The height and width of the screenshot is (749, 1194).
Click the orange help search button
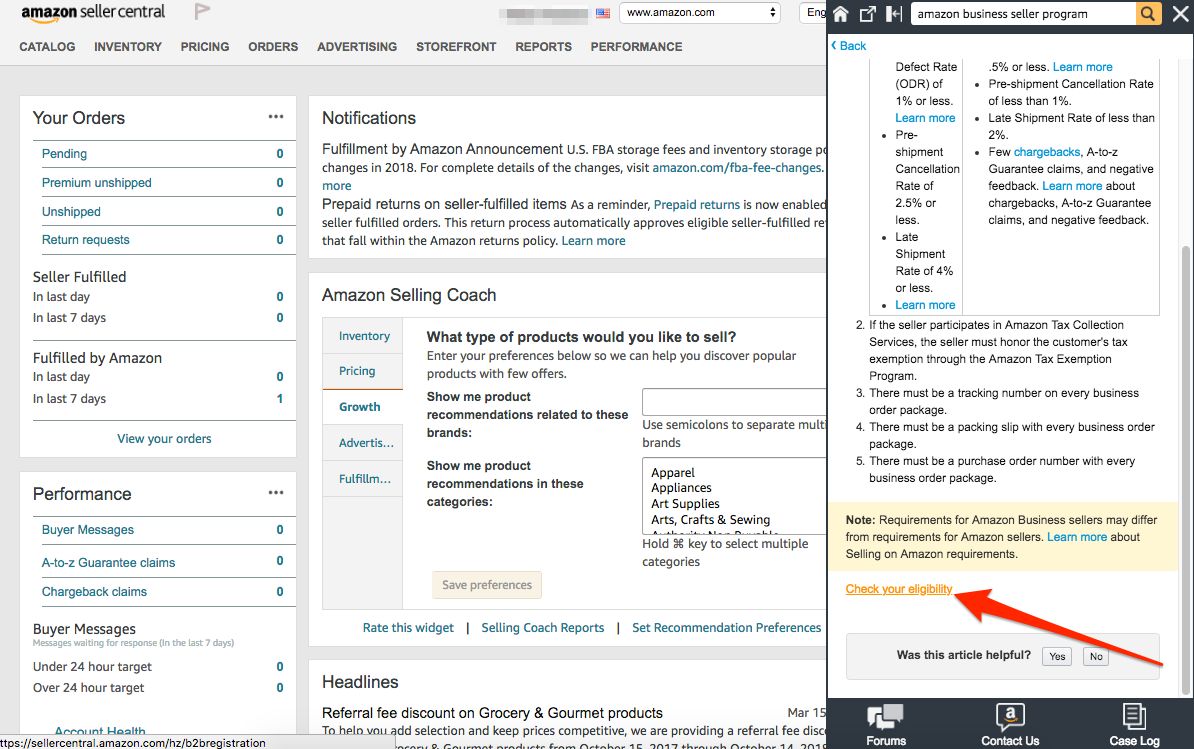point(1148,14)
